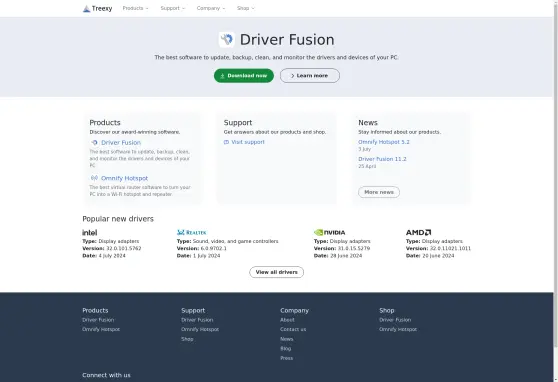Click the Driver Fusion icon in Products card
This screenshot has height=382, width=558.
pyautogui.click(x=95, y=142)
